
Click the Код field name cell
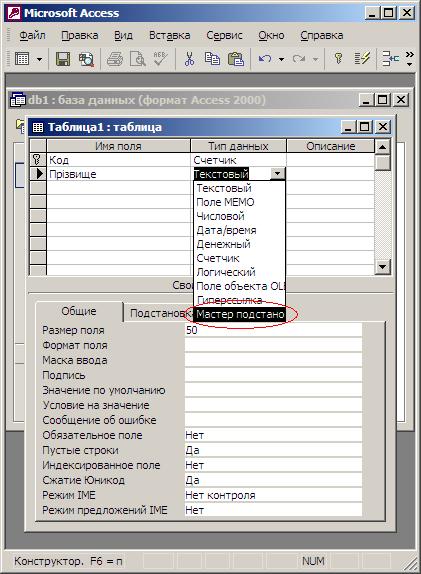click(x=119, y=160)
